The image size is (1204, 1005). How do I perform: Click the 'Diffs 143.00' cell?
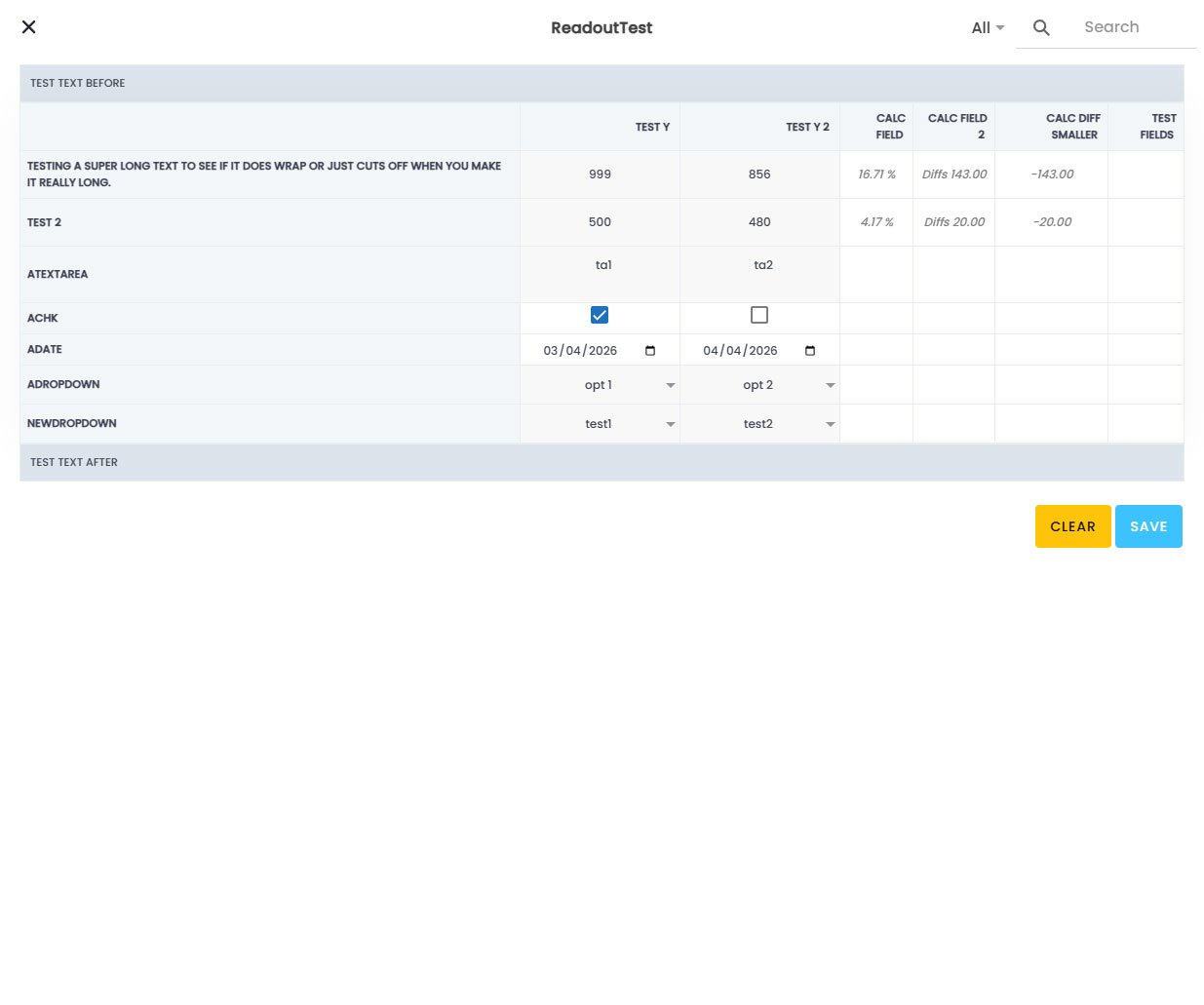[x=954, y=174]
